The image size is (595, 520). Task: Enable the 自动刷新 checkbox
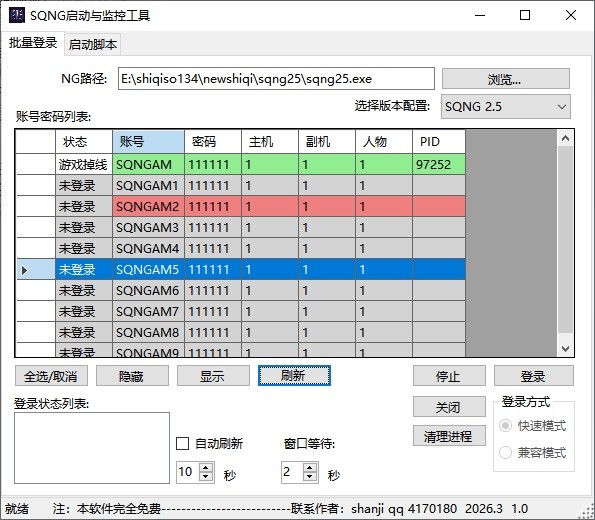183,443
